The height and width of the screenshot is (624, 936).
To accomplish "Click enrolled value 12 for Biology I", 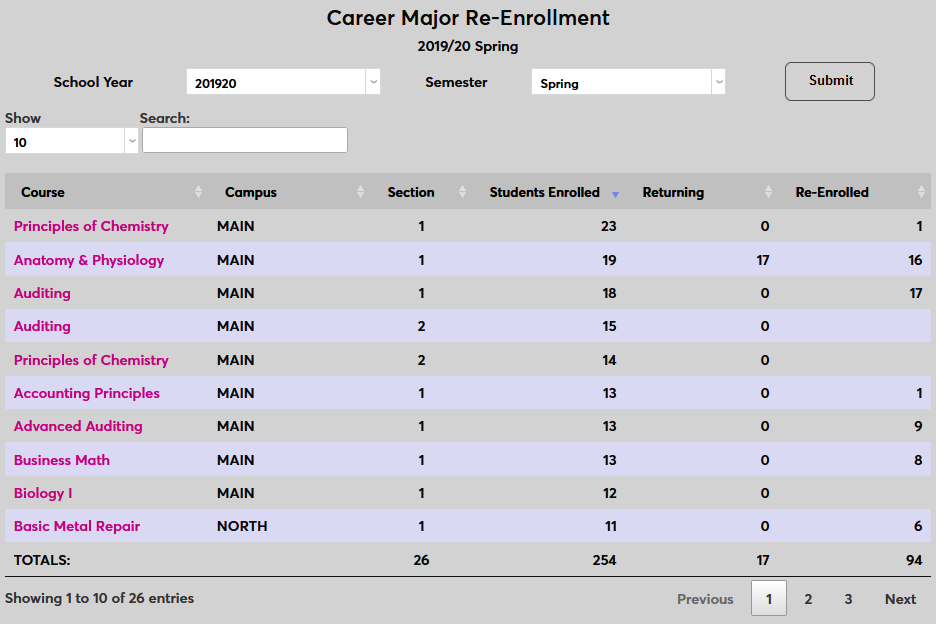I will [x=609, y=493].
